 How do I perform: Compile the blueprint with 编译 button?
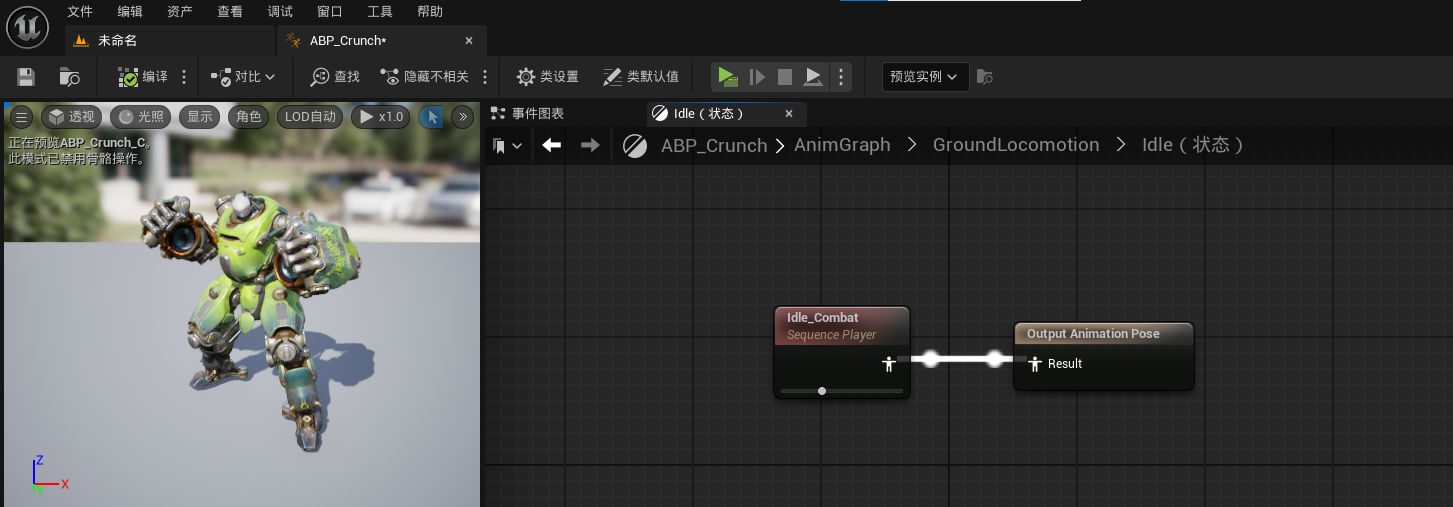tap(143, 77)
